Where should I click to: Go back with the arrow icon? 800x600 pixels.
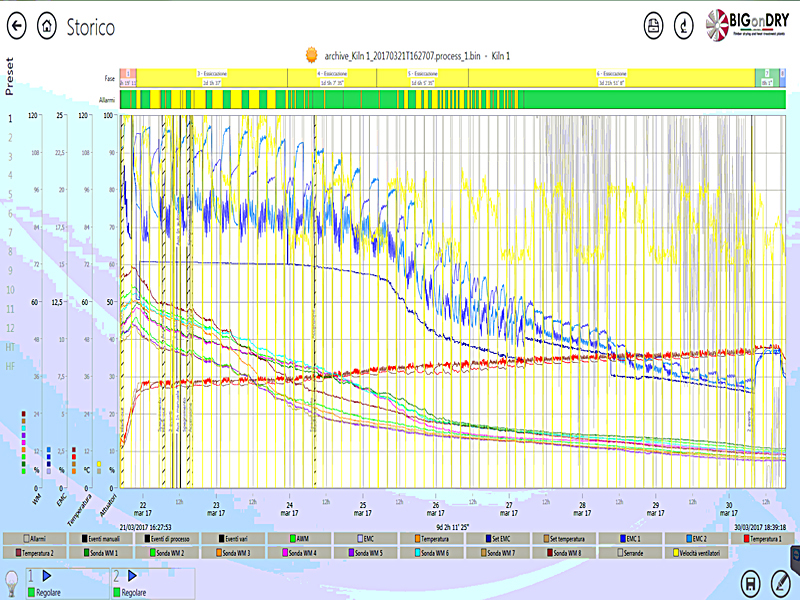click(x=17, y=26)
